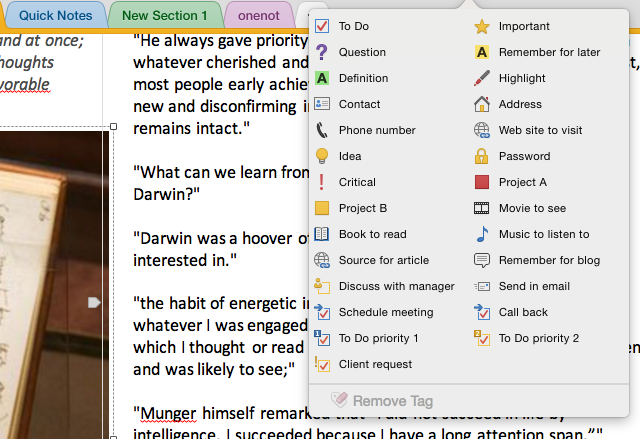The height and width of the screenshot is (439, 640).
Task: Click the top resize handle of the image
Action: click(x=113, y=126)
